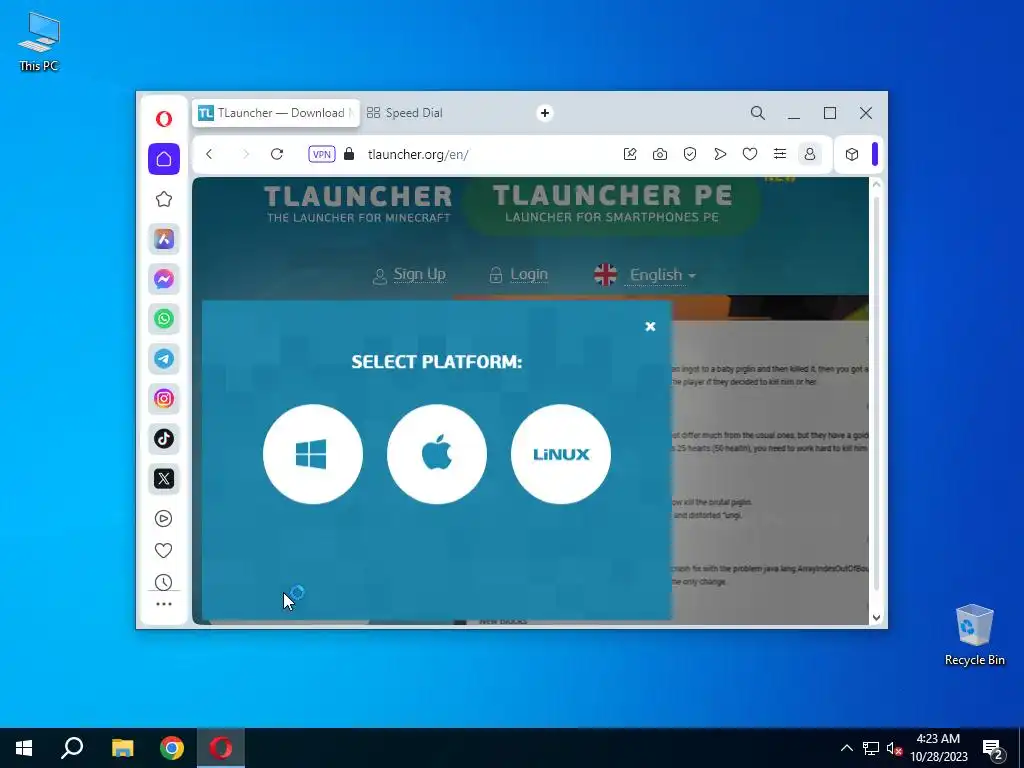
Task: Launch Google Chrome from taskbar
Action: pos(172,748)
